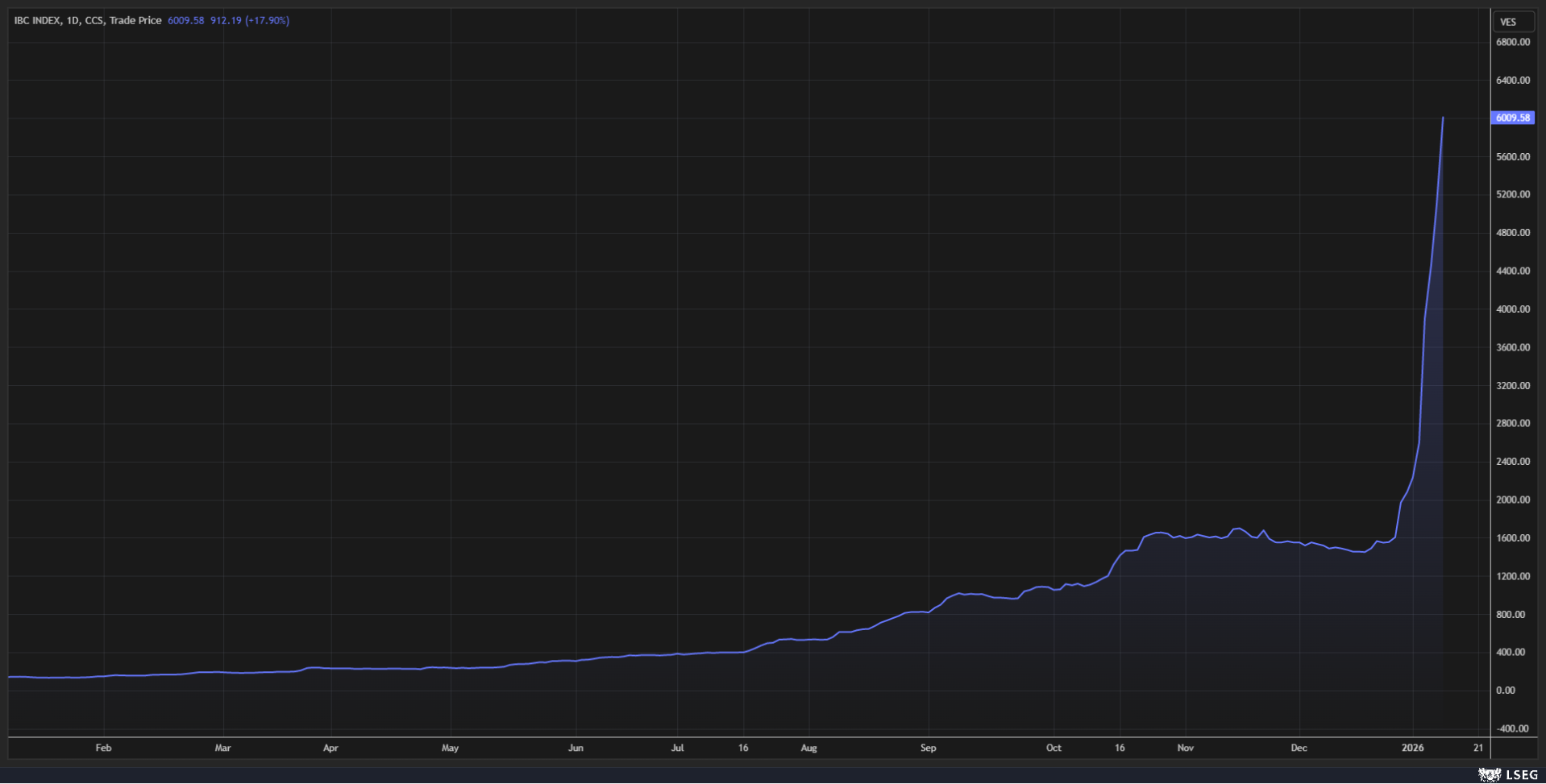Click the highlighted 6009.58 price label
Screen dimensions: 1546x784
[x=1512, y=118]
